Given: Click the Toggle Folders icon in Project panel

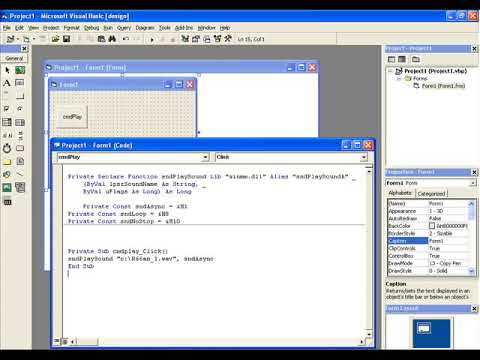Looking at the screenshot, I should pyautogui.click(x=416, y=59).
